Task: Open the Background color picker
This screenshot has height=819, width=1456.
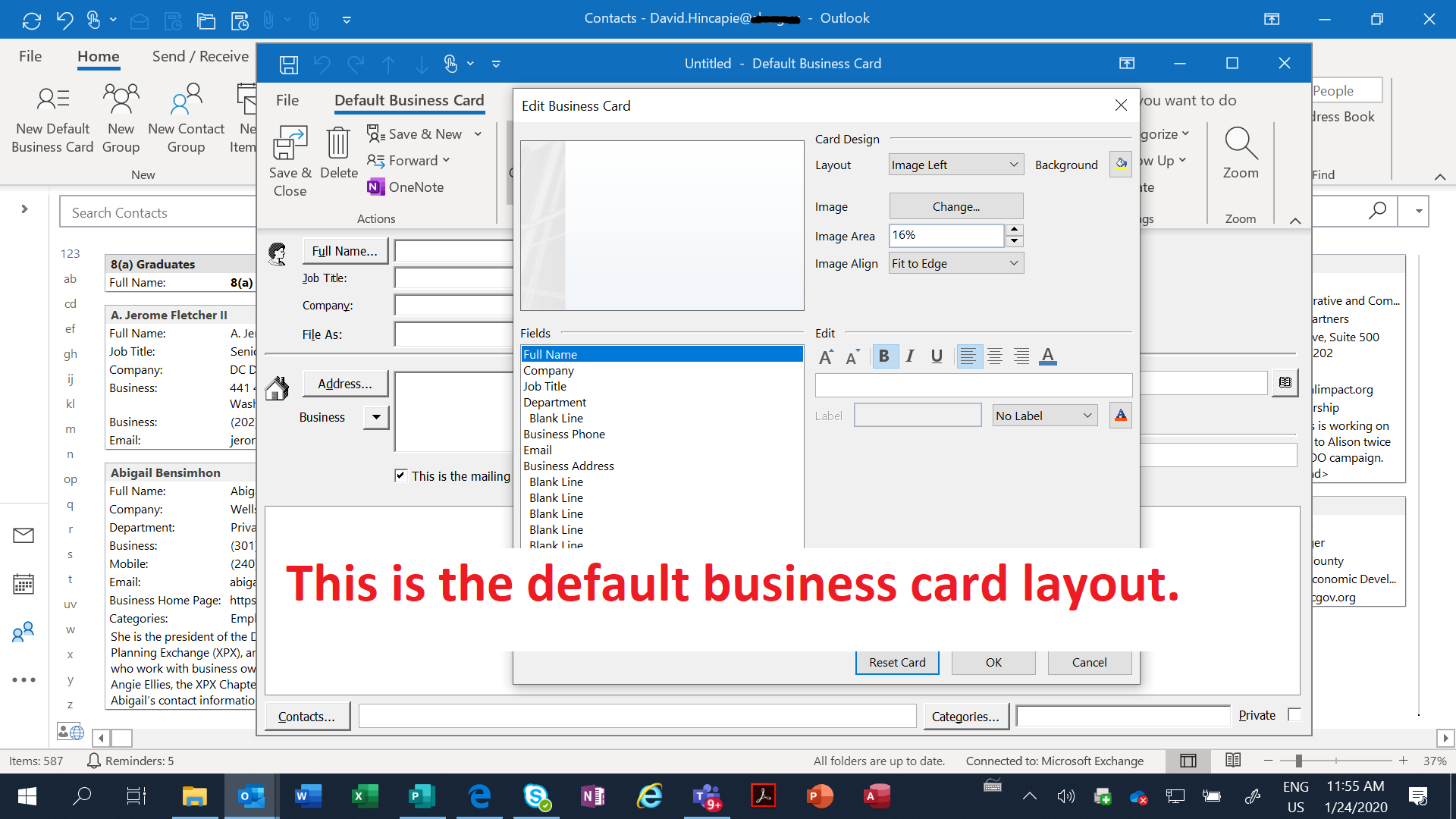Action: coord(1121,164)
